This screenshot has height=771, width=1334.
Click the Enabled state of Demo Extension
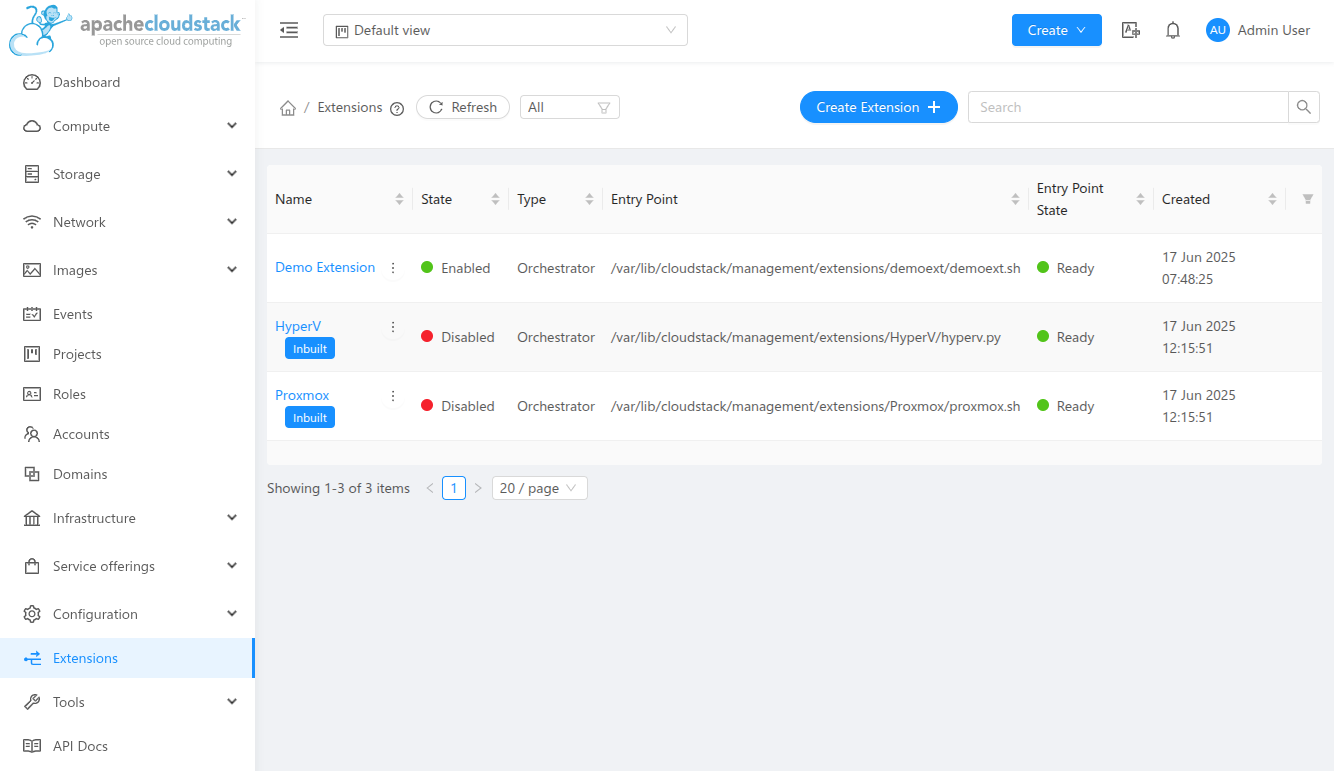[456, 268]
